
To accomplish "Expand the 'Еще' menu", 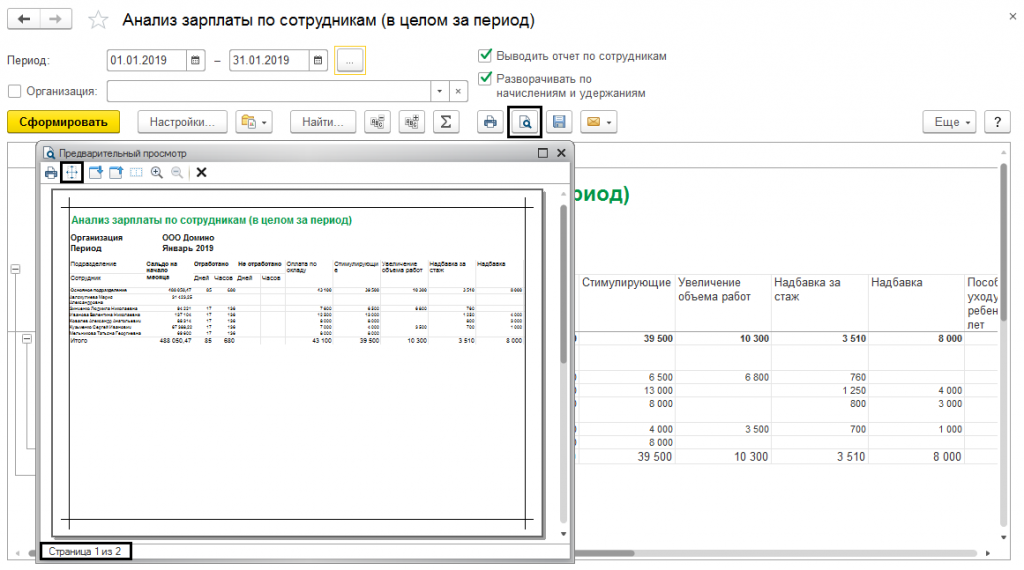I will point(952,122).
